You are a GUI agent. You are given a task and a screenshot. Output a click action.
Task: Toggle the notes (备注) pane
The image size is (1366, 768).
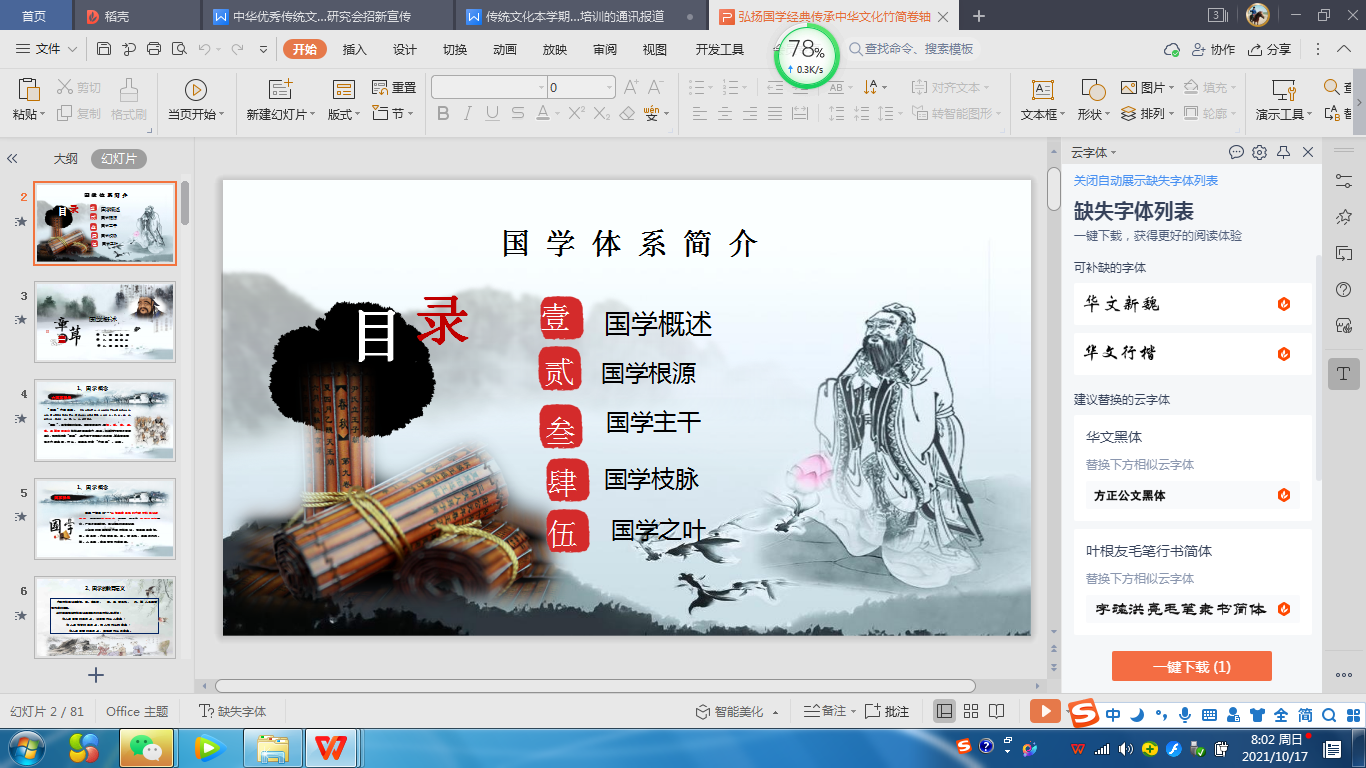click(825, 711)
